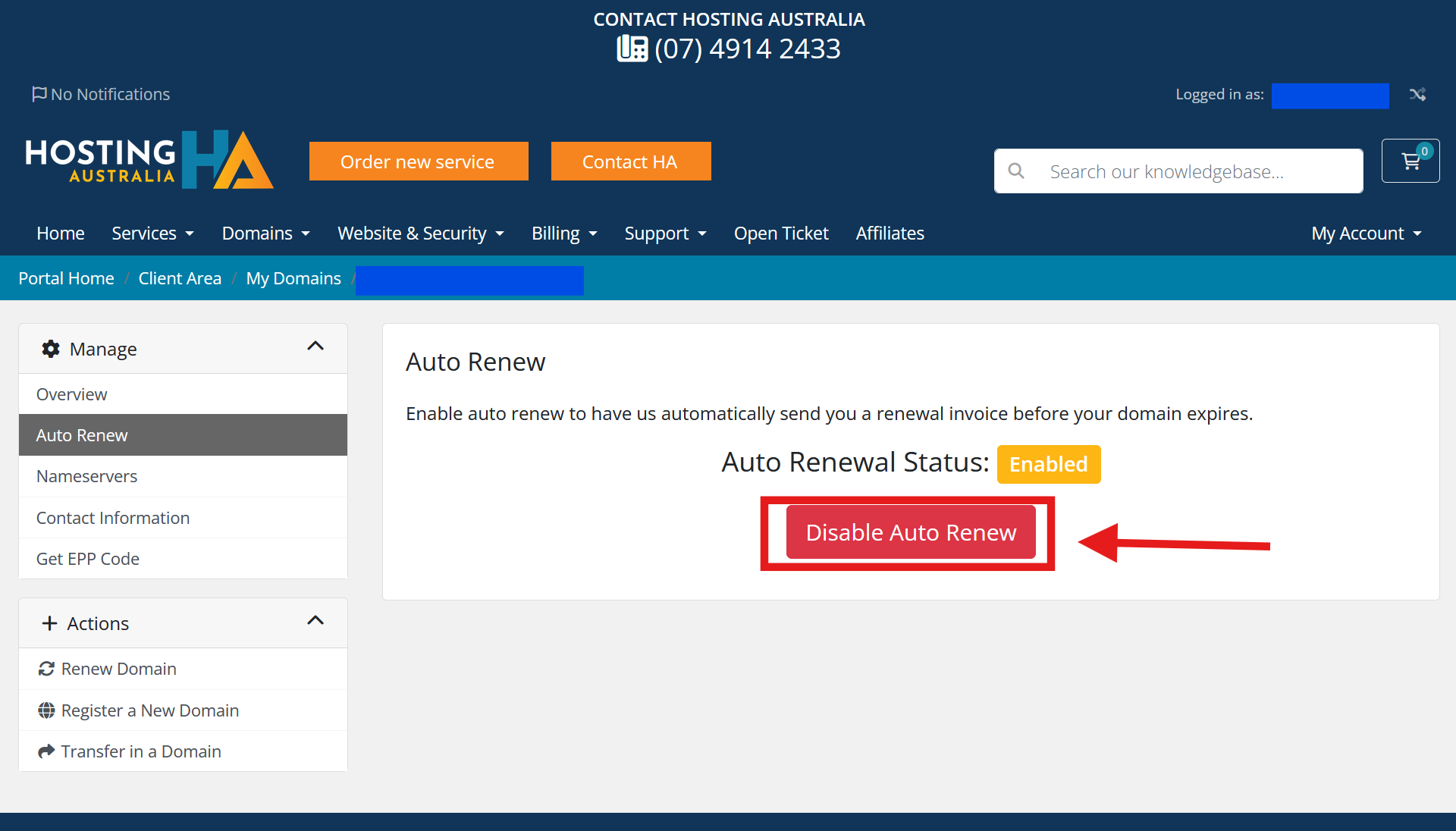Click the No Notifications flag icon
This screenshot has height=831, width=1456.
pyautogui.click(x=39, y=94)
